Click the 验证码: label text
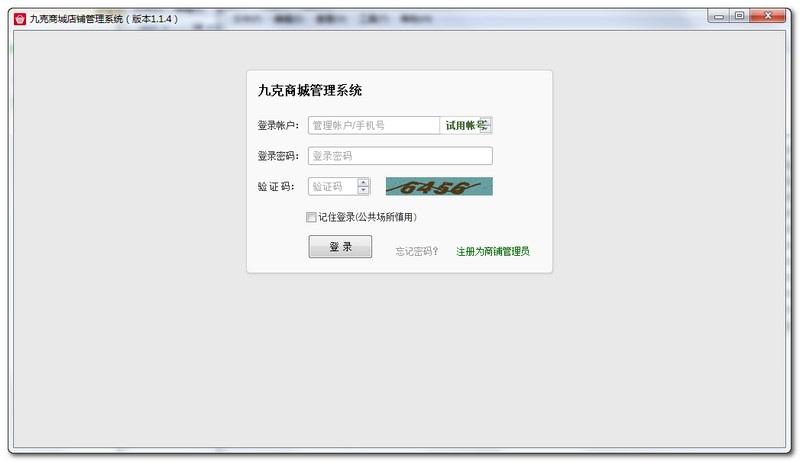 pos(276,187)
